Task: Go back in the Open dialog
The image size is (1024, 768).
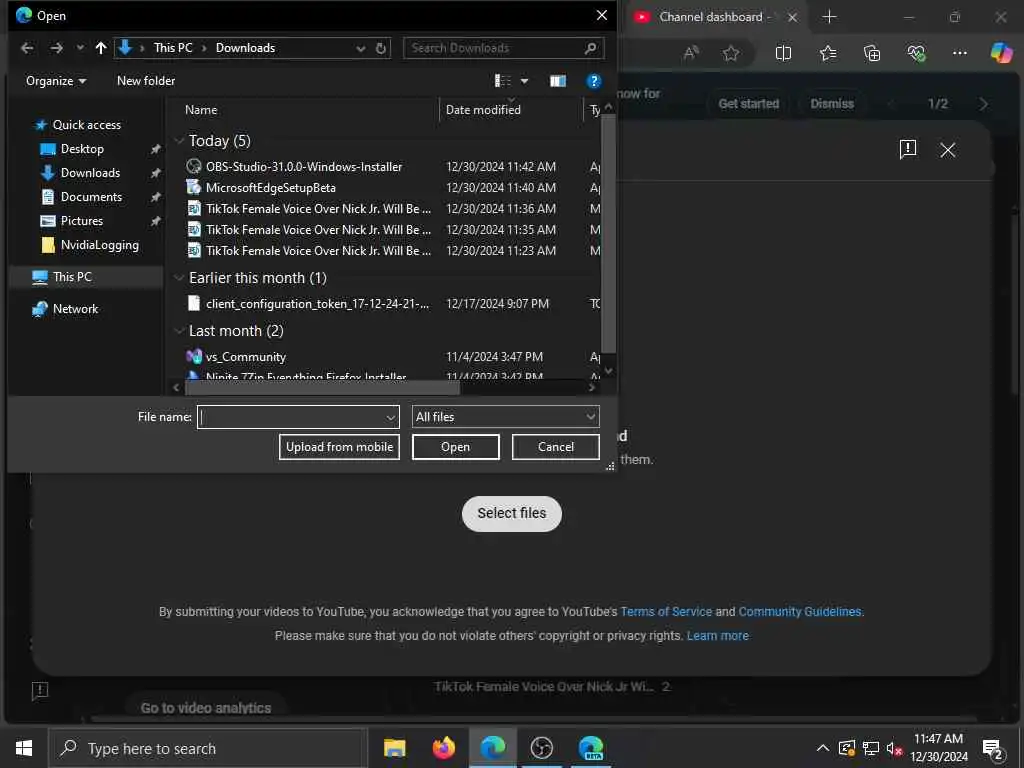Action: point(27,48)
